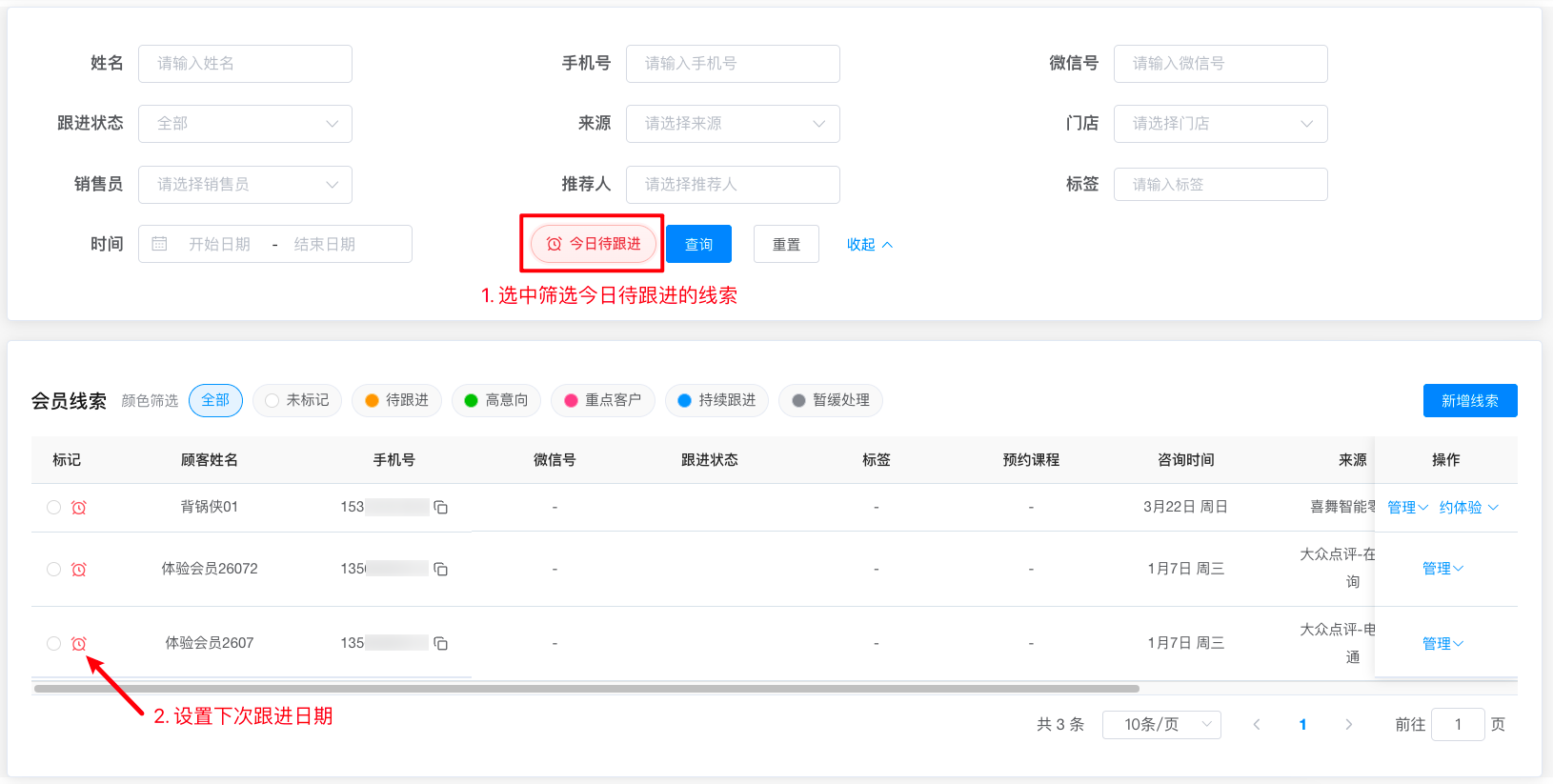Copy the phone number of 背锅侠01

pos(440,508)
